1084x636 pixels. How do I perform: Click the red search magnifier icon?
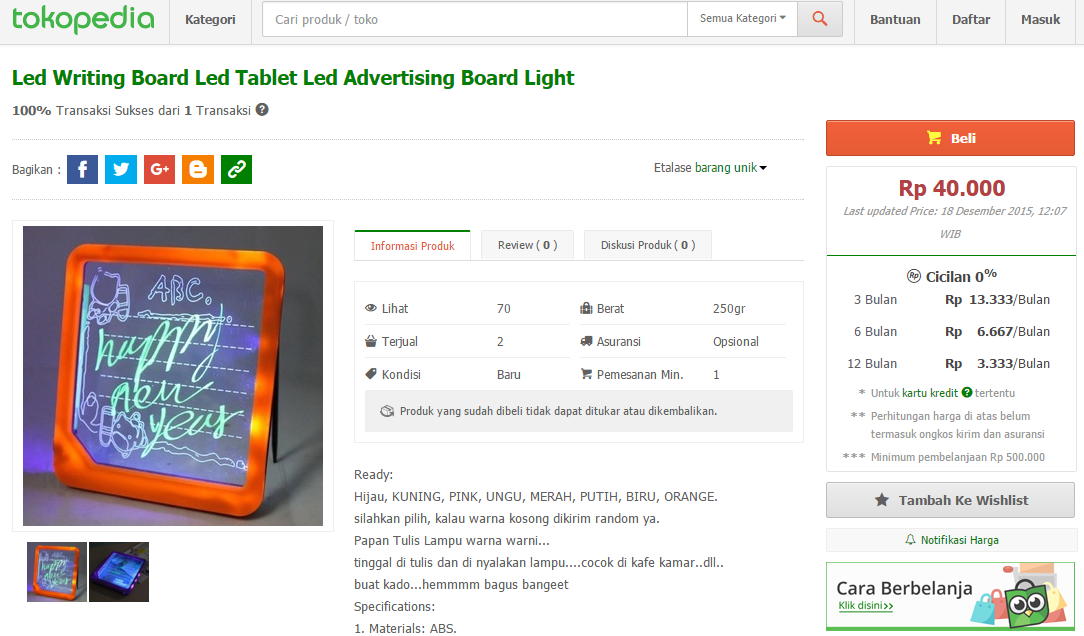click(819, 19)
